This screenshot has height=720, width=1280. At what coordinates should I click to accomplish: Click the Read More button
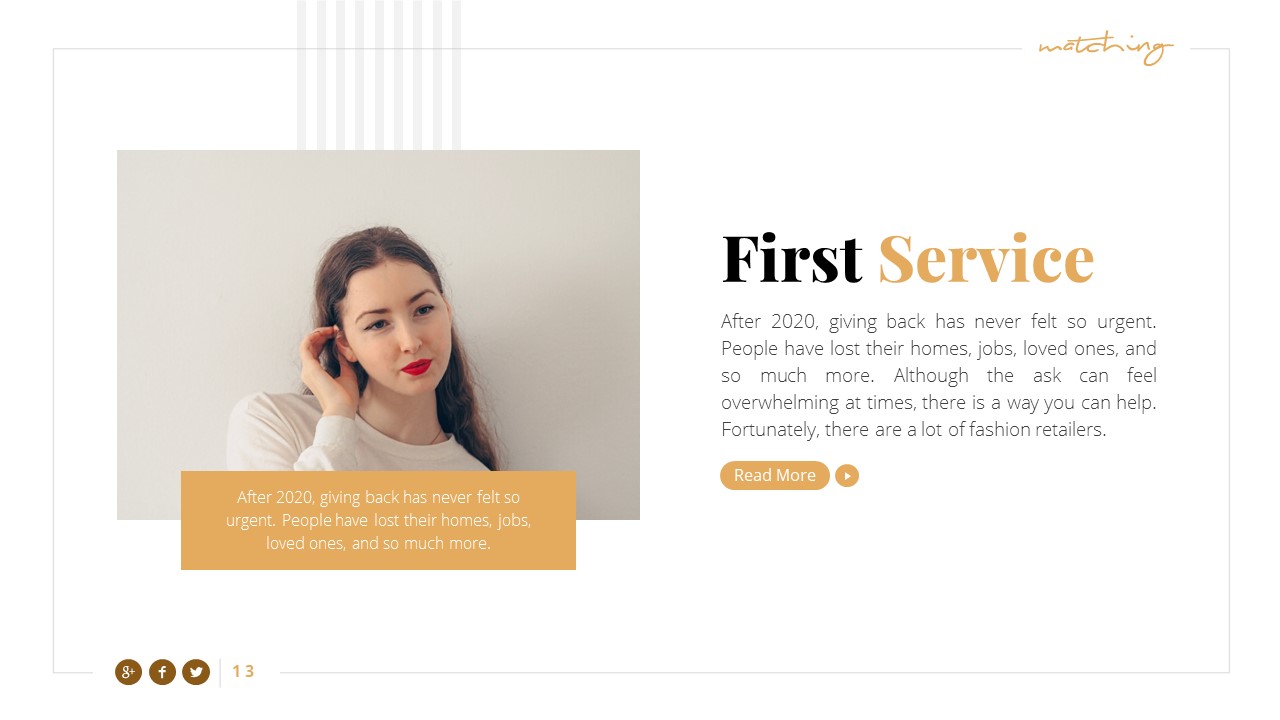(x=775, y=476)
